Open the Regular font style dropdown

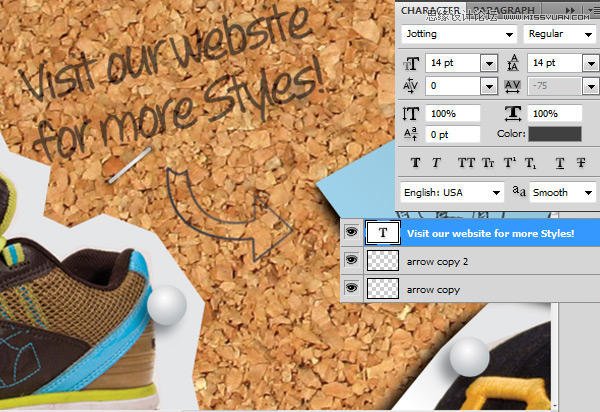(589, 34)
